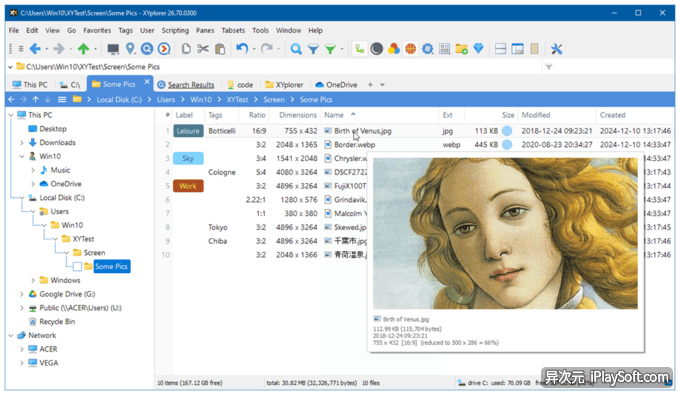This screenshot has height=395, width=680.
Task: Click the breadcrumb bar back arrow
Action: tap(11, 100)
